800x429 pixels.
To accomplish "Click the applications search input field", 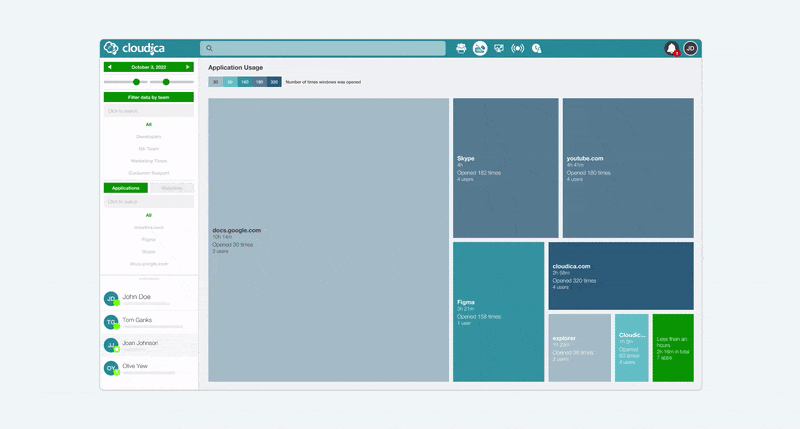I will (148, 201).
